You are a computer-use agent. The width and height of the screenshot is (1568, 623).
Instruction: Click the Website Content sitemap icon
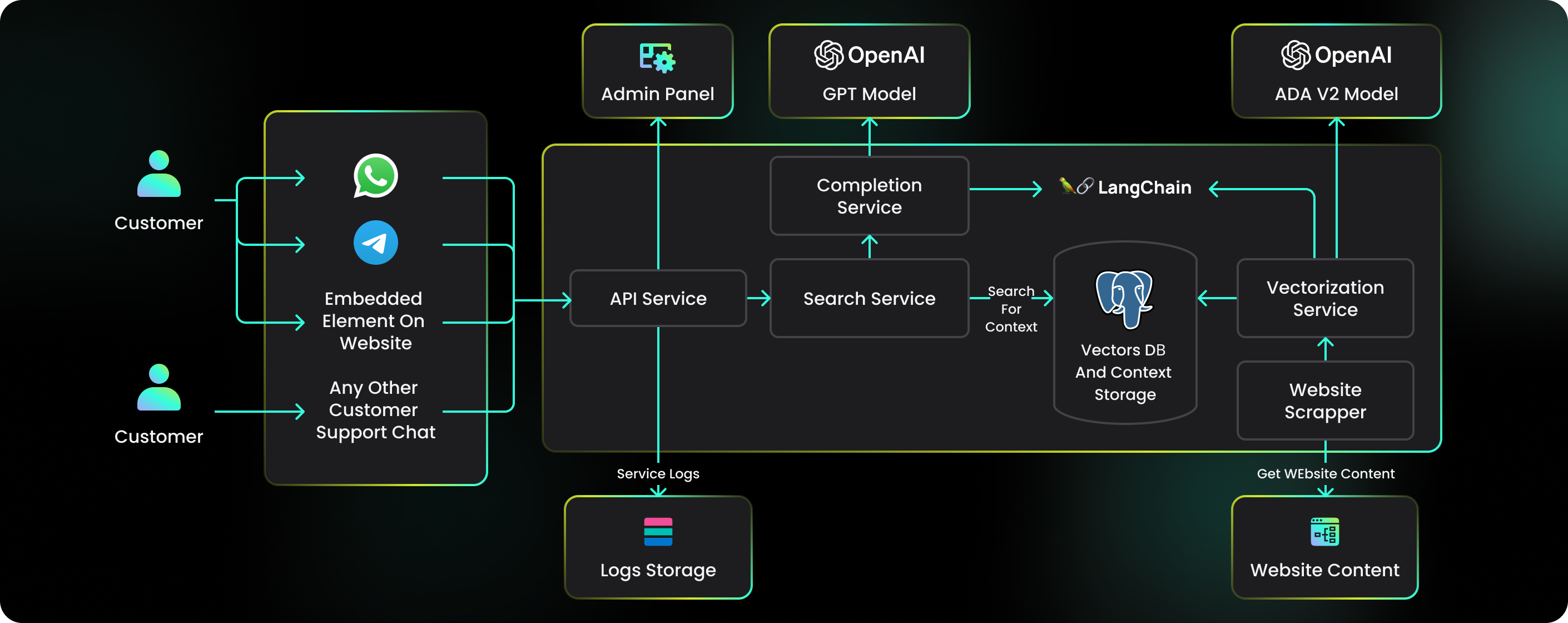pyautogui.click(x=1324, y=532)
